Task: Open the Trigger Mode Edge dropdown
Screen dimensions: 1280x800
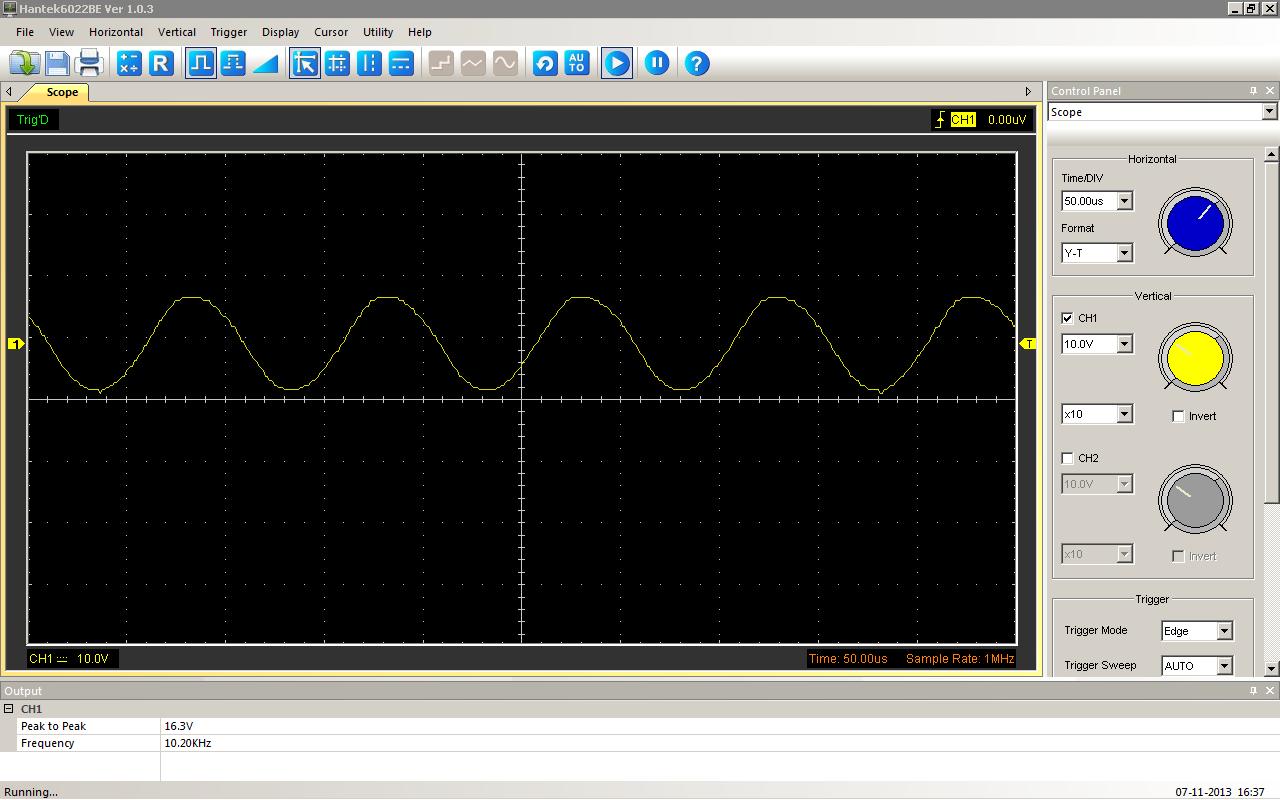Action: pos(1223,631)
